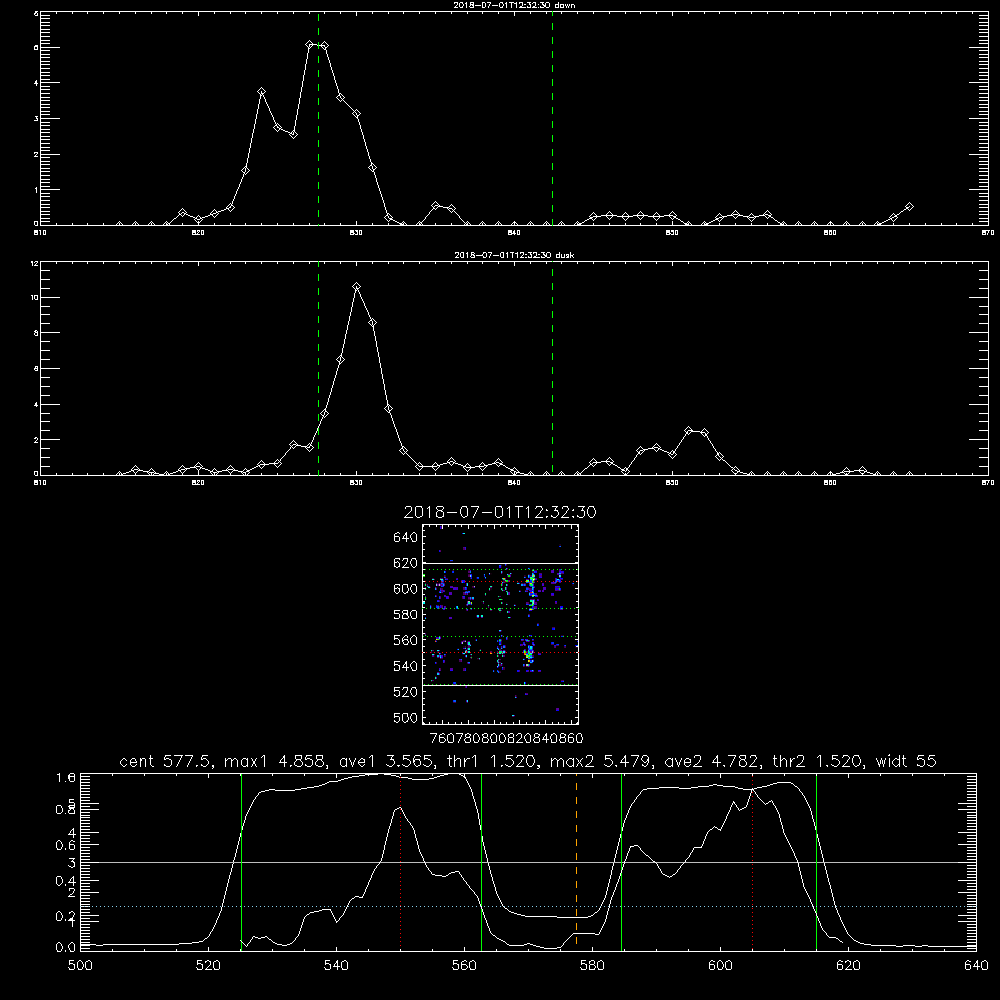Select the 'max1 4.858' value

pos(276,761)
